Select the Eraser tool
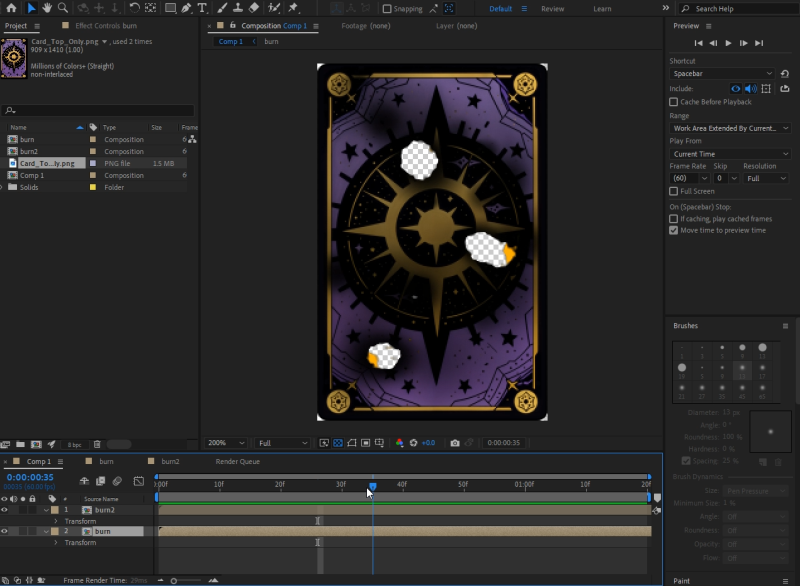Screen dimensions: 800x586 [x=254, y=8]
